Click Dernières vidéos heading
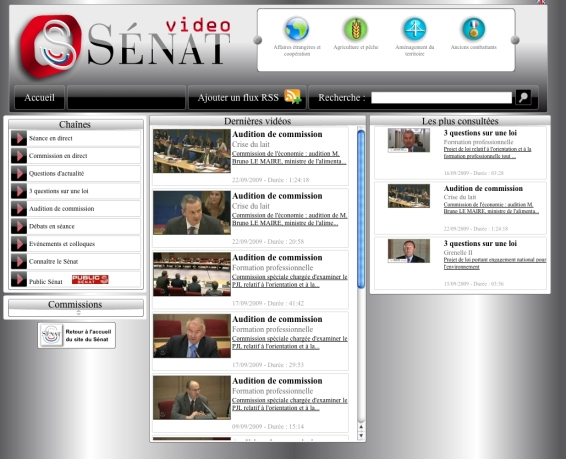The image size is (566, 459). (x=258, y=121)
